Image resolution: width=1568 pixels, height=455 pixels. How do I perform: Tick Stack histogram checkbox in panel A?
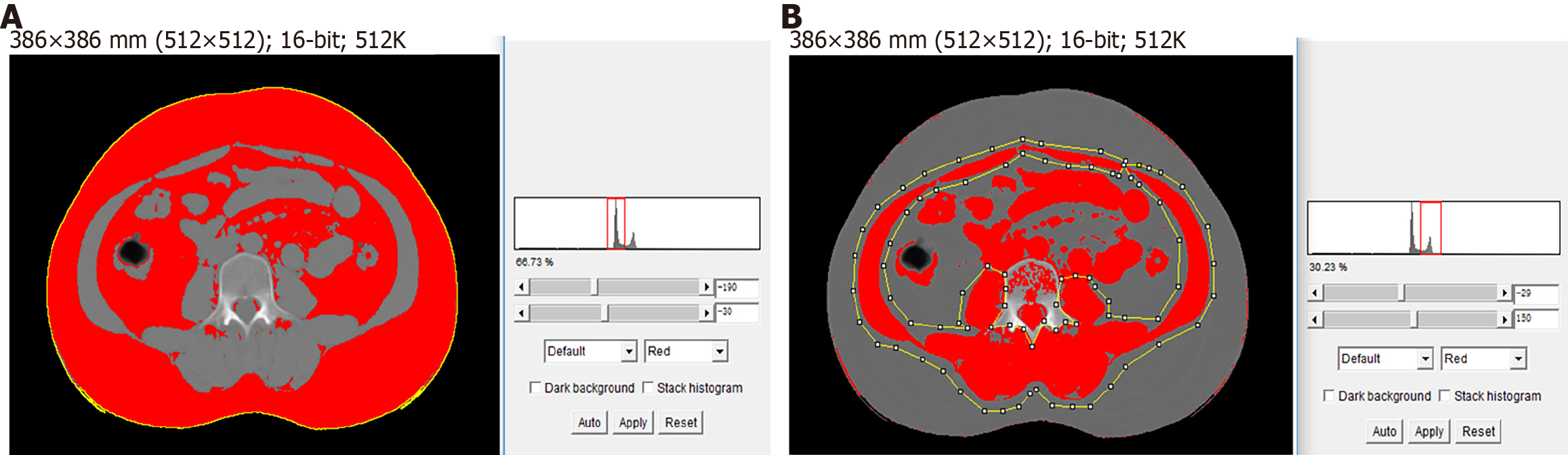[648, 388]
